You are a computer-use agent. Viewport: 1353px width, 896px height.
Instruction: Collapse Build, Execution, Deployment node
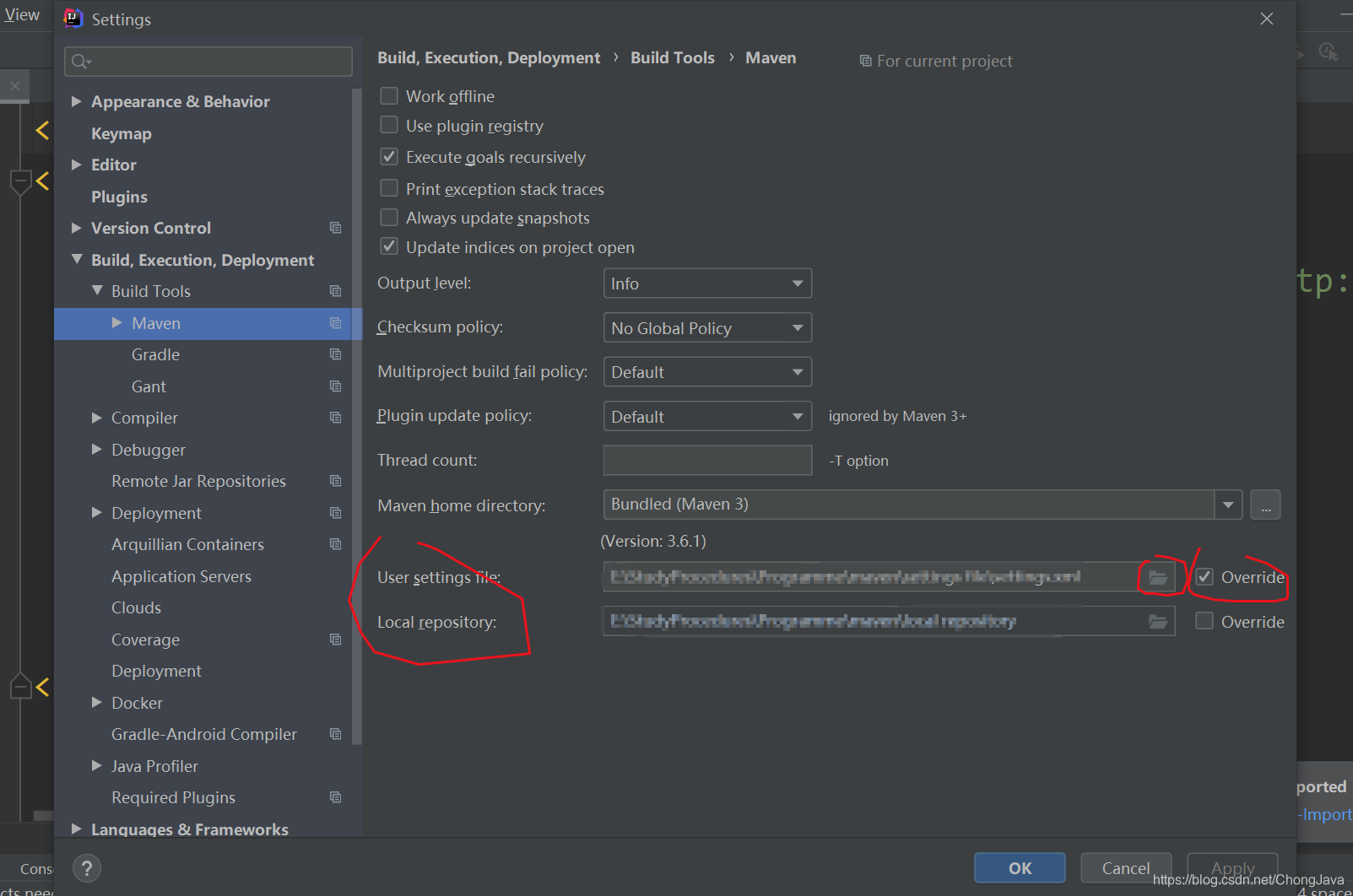click(77, 259)
